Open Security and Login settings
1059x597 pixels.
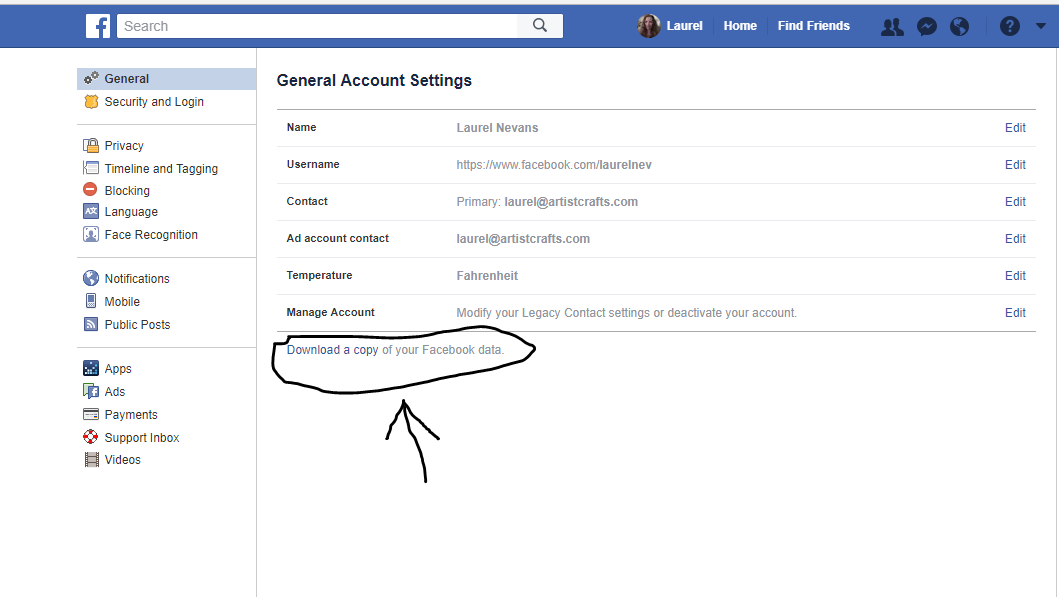[154, 101]
